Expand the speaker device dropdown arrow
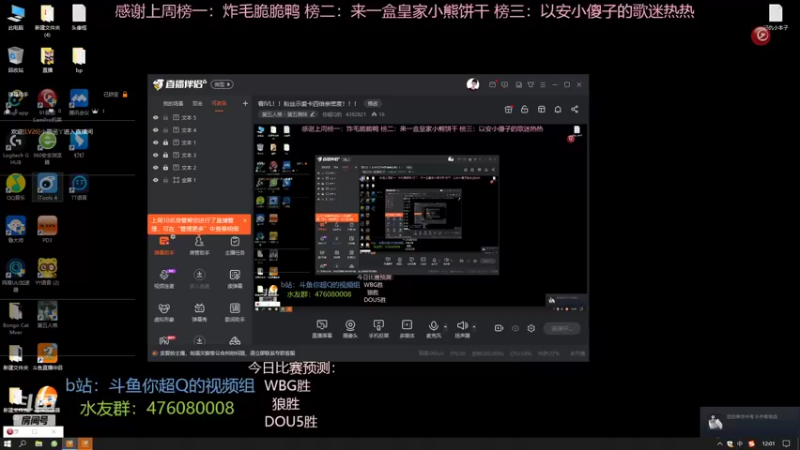The width and height of the screenshot is (800, 450). click(474, 327)
